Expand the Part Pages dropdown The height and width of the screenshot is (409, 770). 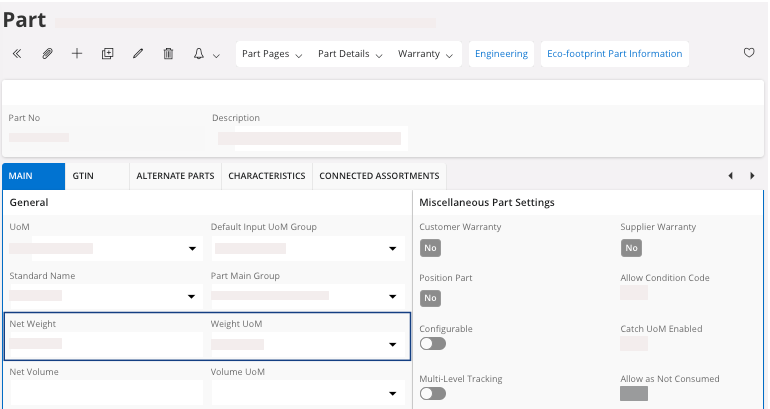[272, 54]
